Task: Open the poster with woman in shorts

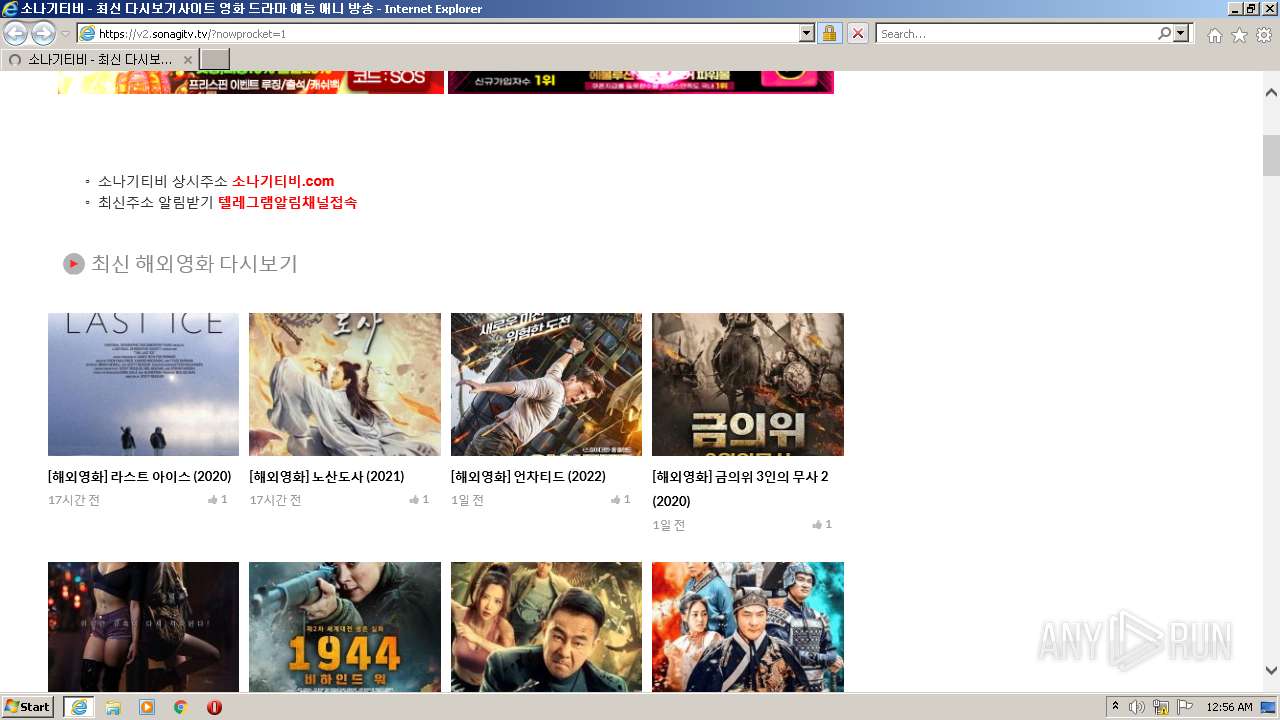Action: 143,627
